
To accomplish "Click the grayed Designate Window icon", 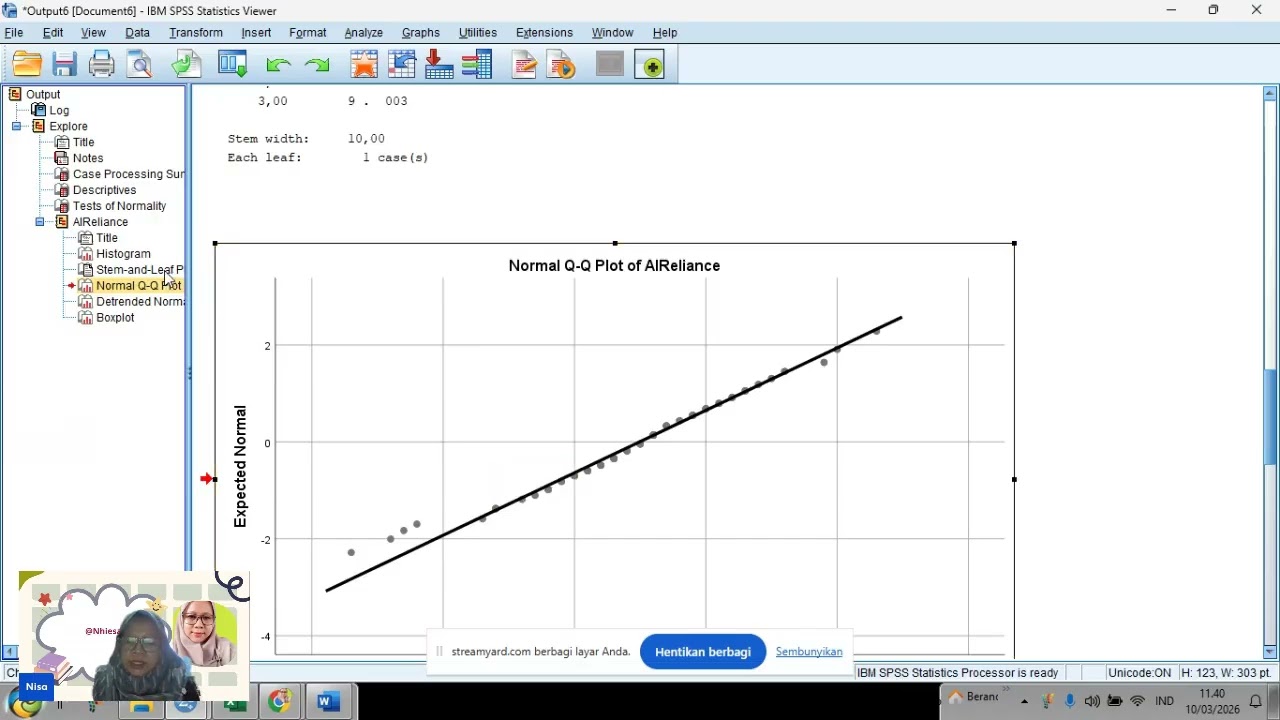I will tap(610, 65).
